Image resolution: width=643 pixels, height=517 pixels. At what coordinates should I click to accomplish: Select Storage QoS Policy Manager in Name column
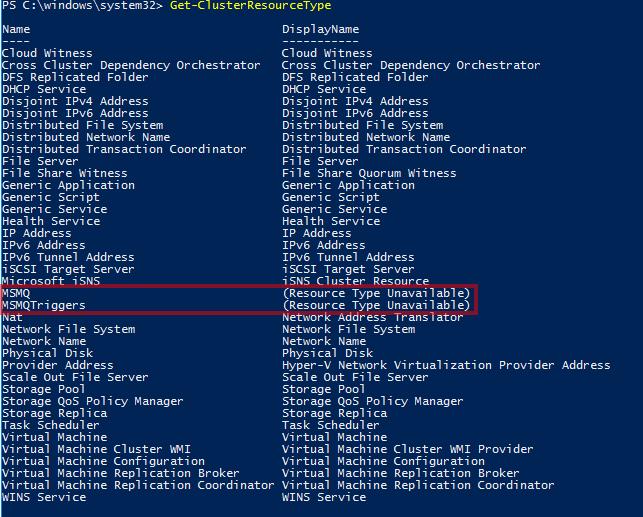click(93, 401)
